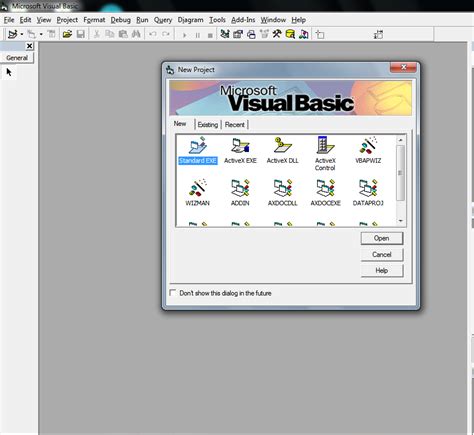The height and width of the screenshot is (435, 474).
Task: Click the Help button in dialog
Action: (x=382, y=271)
